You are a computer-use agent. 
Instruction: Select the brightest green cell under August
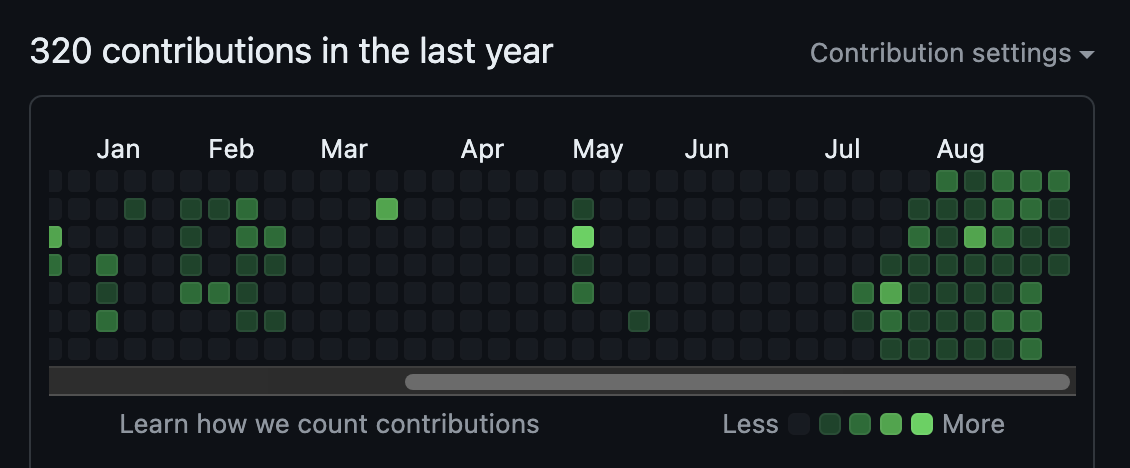(x=975, y=237)
